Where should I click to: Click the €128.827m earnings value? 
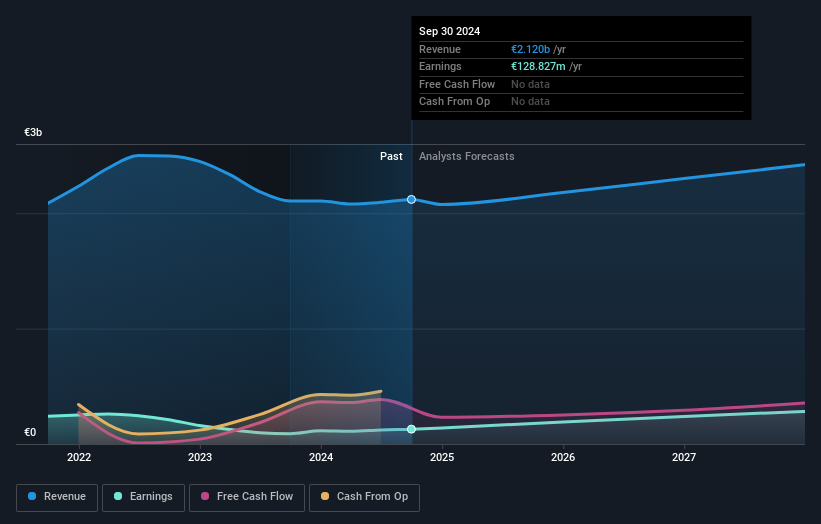pos(538,66)
